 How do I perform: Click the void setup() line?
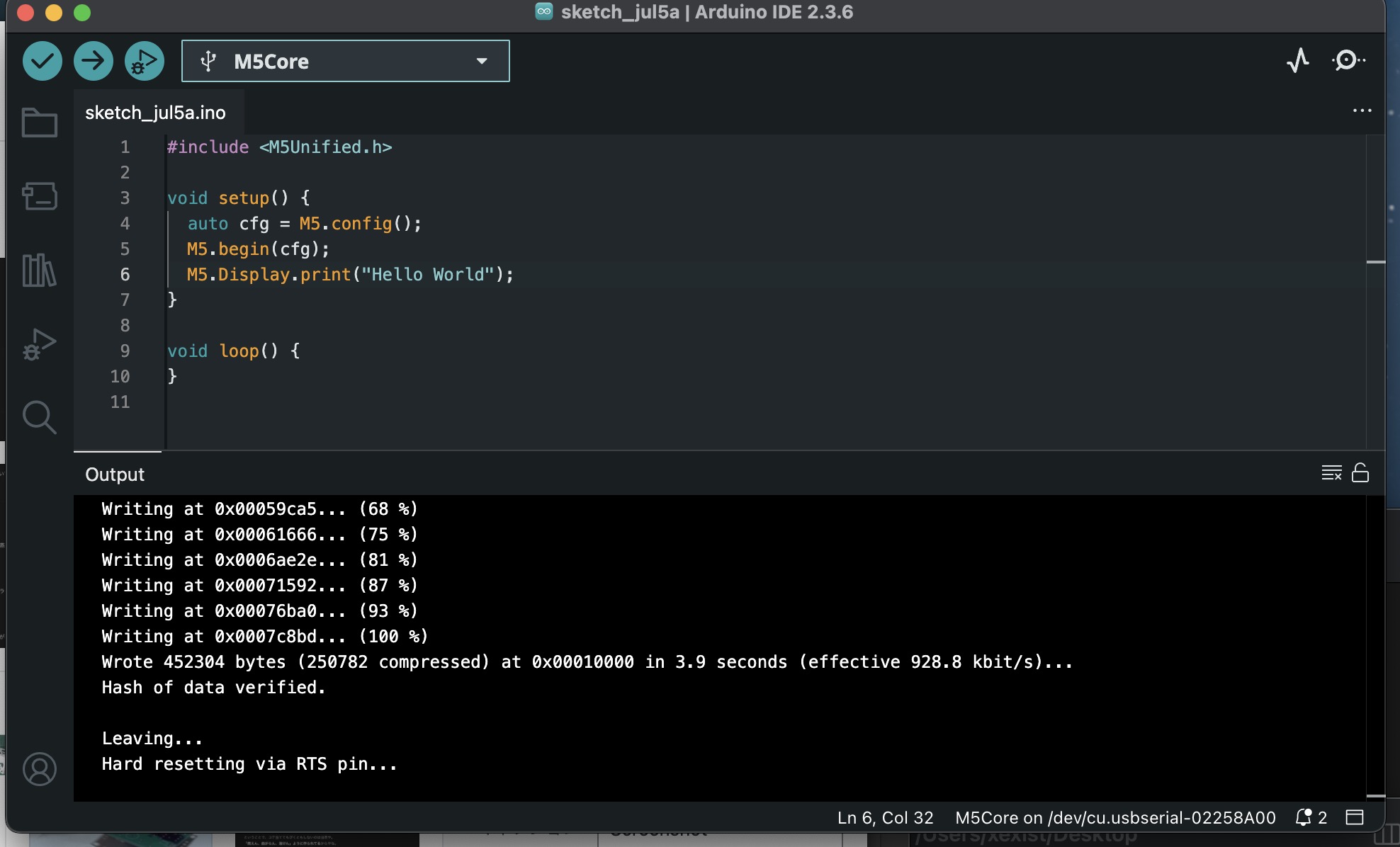[238, 198]
